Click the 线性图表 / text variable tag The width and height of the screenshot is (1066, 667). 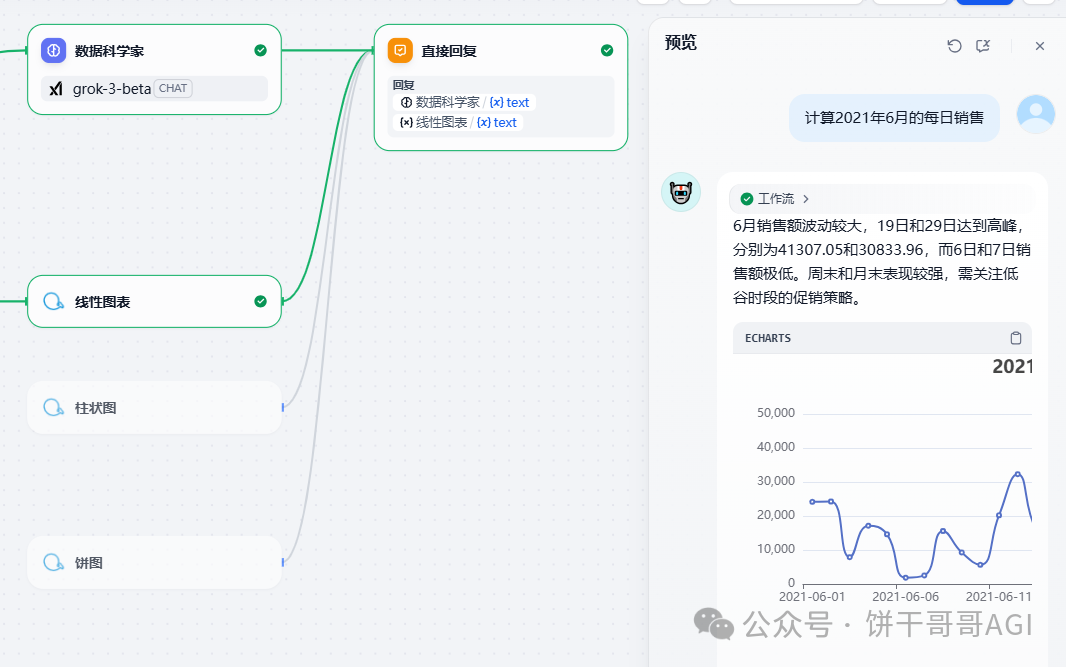(458, 122)
